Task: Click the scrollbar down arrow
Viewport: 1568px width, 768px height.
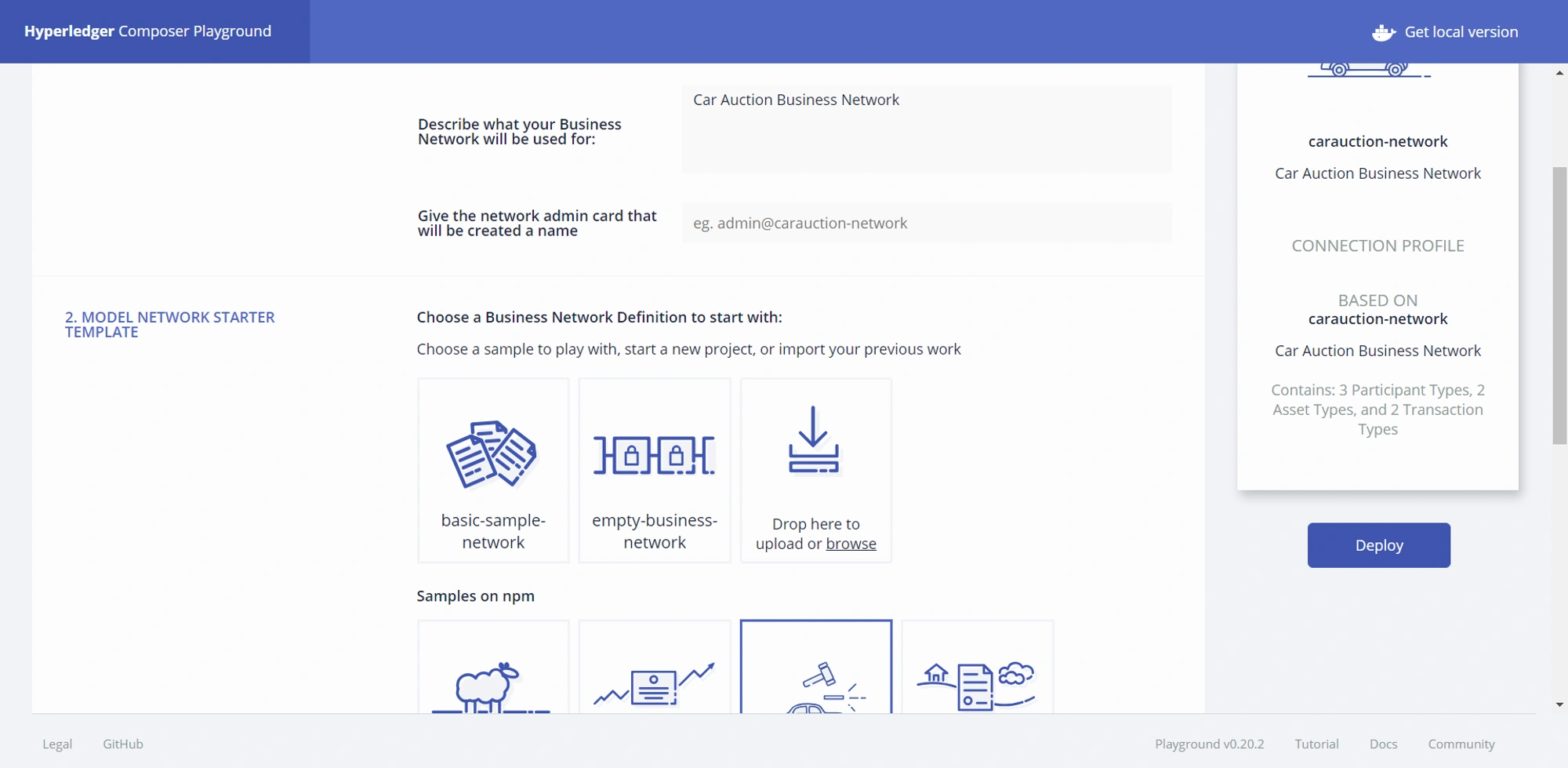Action: click(1559, 704)
